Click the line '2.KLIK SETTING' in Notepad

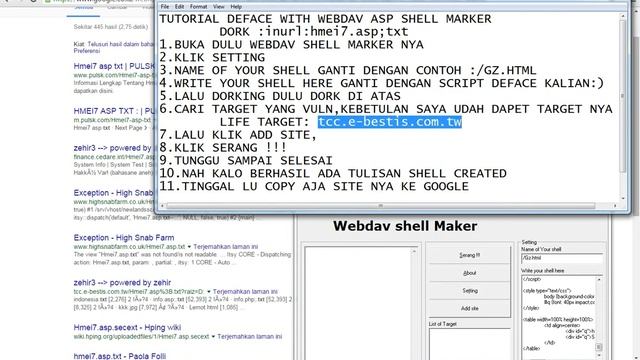coord(212,57)
